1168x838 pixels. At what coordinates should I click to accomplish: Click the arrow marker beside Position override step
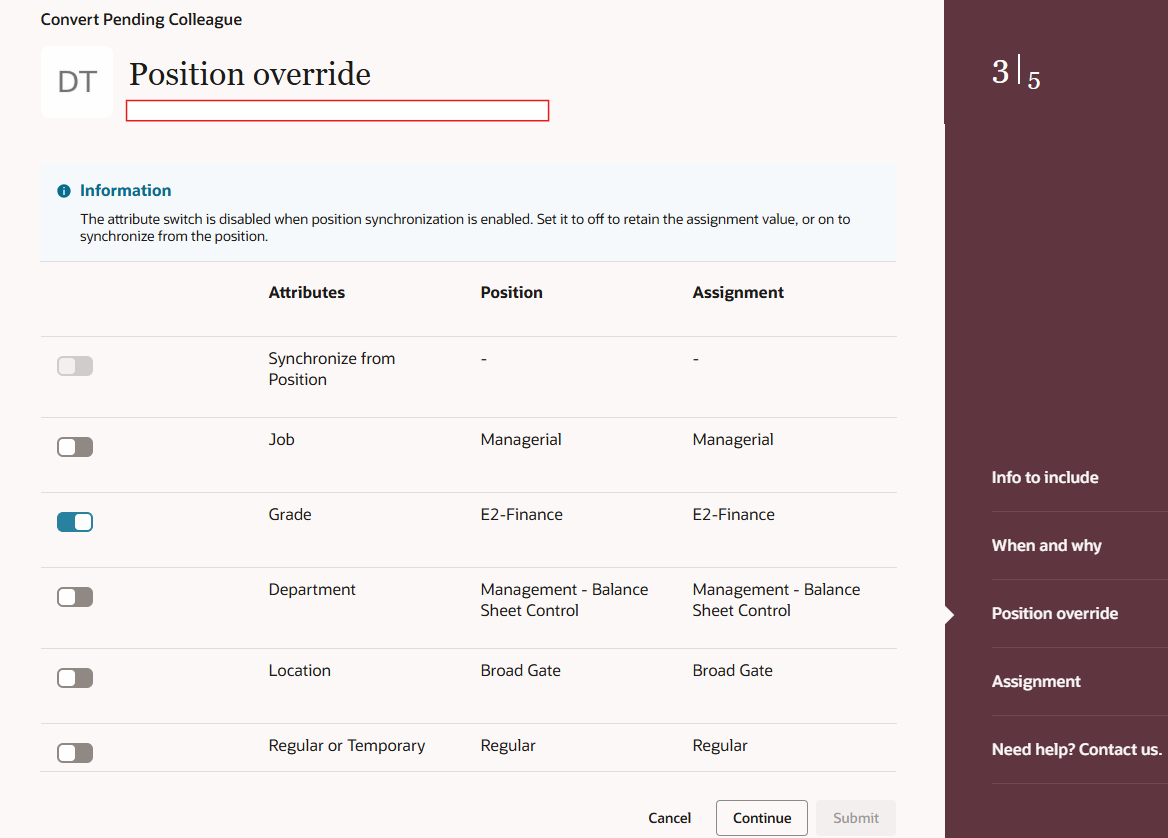pyautogui.click(x=947, y=615)
